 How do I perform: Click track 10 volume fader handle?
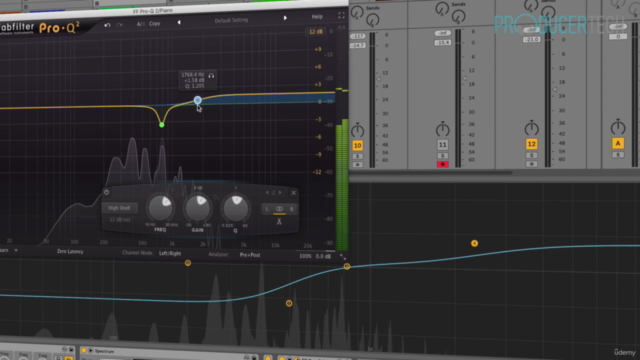[x=379, y=78]
